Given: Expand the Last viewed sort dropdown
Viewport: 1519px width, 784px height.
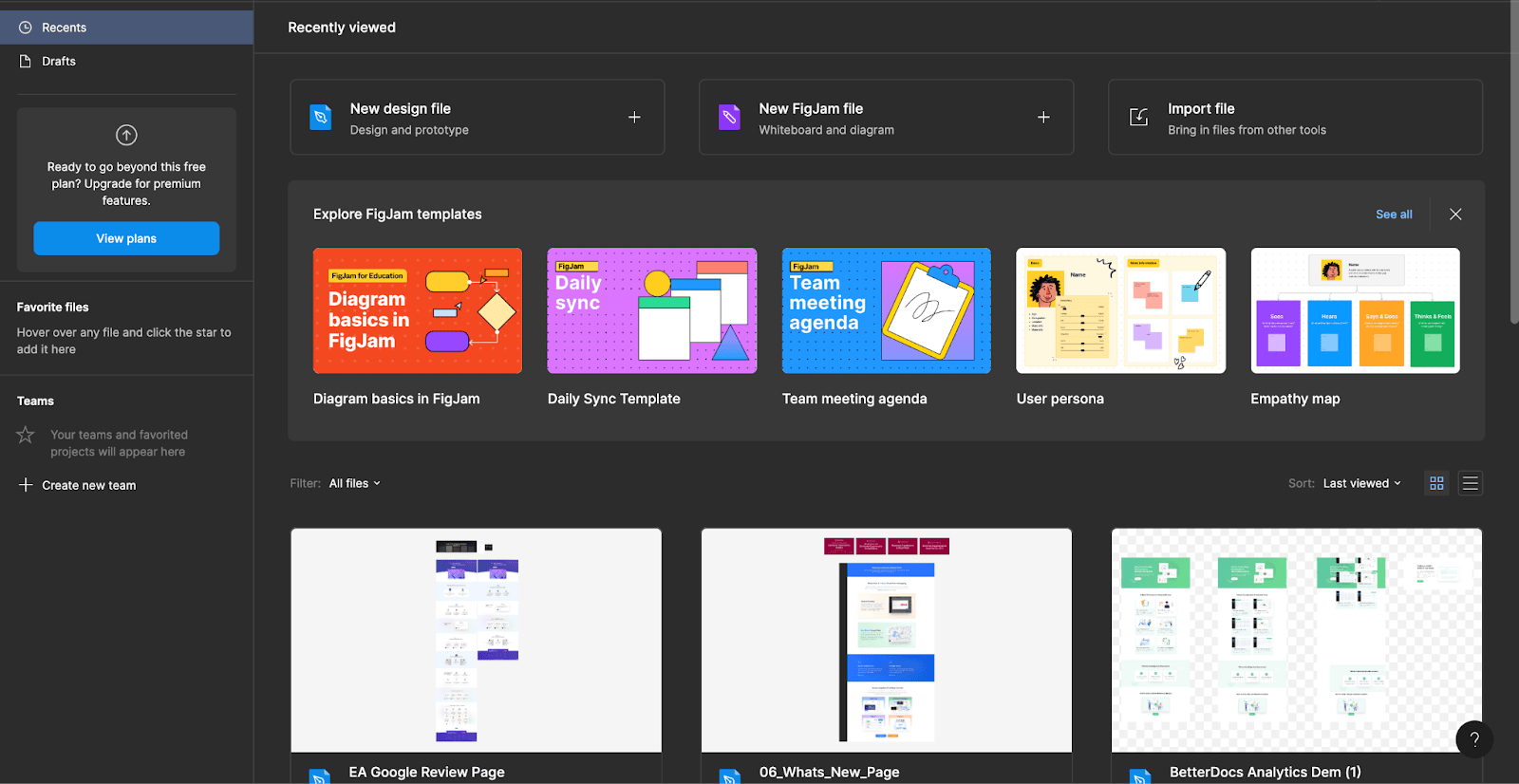Looking at the screenshot, I should pos(1362,483).
